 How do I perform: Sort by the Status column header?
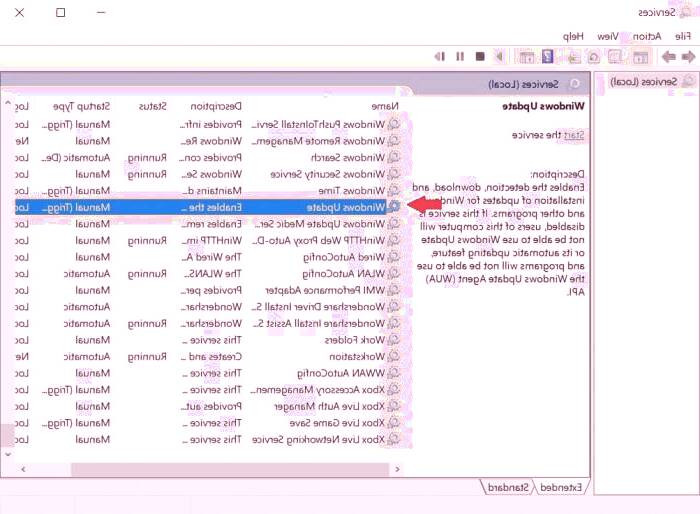[152, 106]
